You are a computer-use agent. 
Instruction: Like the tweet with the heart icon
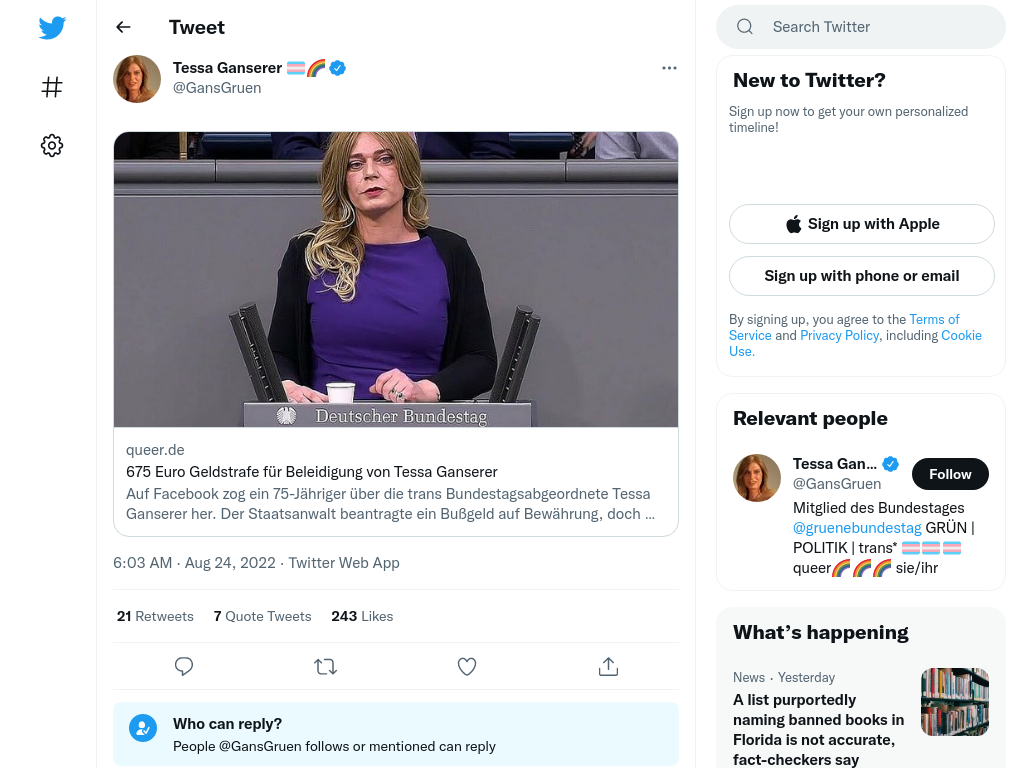tap(467, 666)
